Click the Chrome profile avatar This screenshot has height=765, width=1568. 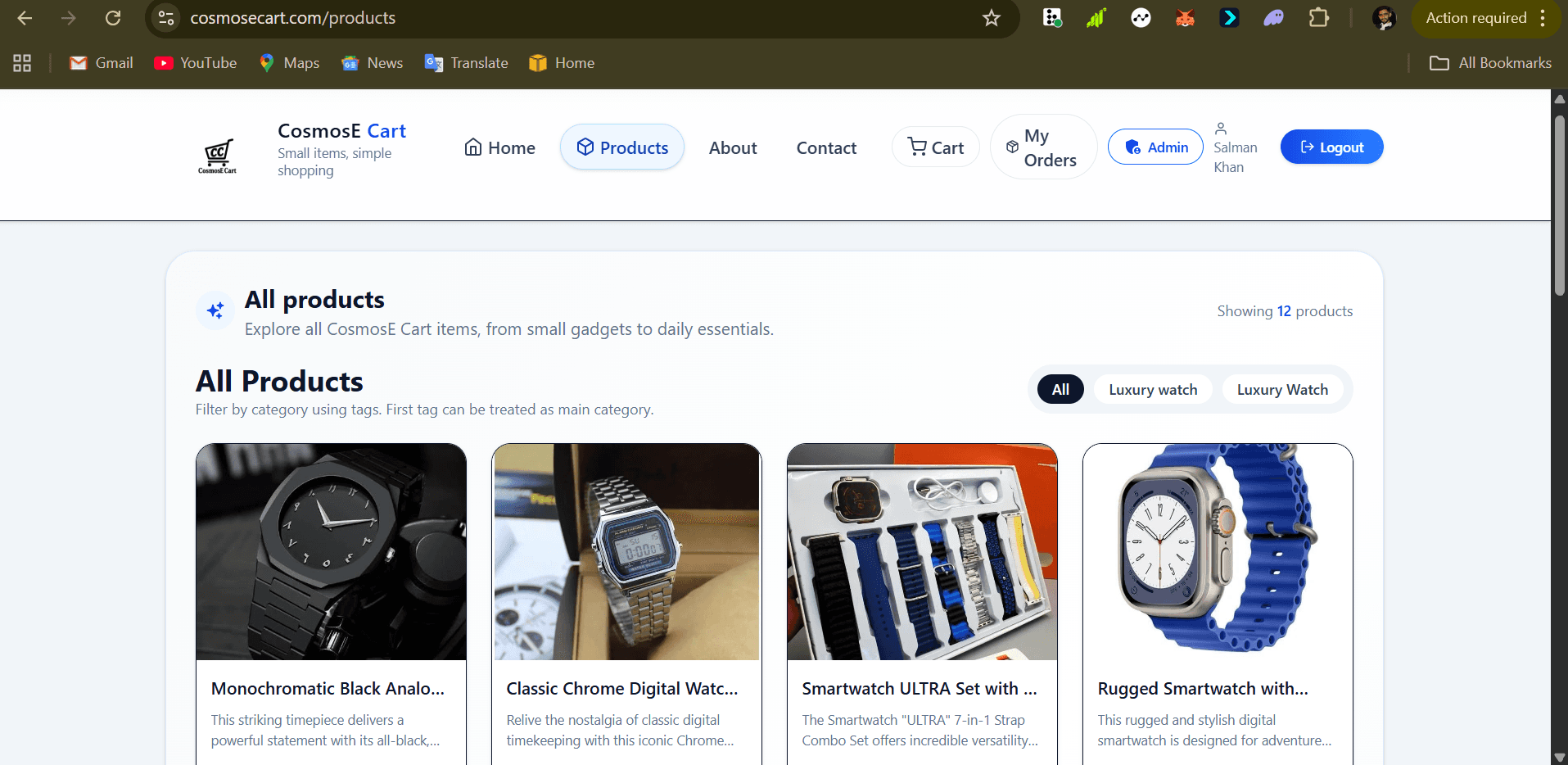coord(1384,18)
